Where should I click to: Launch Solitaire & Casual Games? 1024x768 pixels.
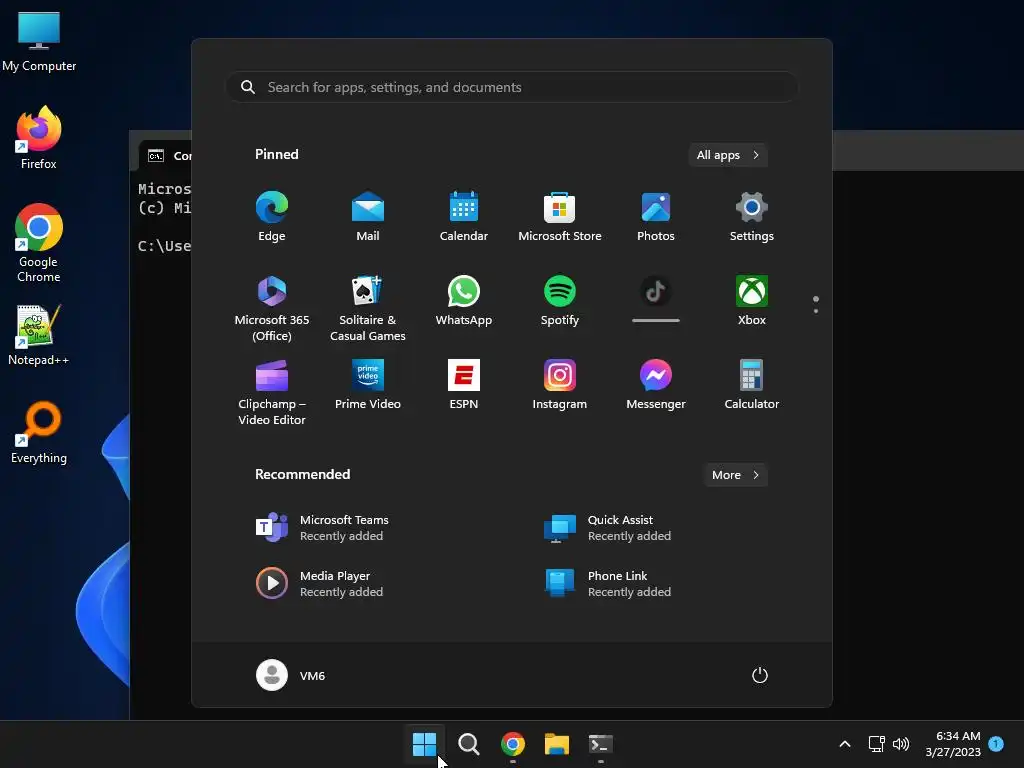coord(368,308)
